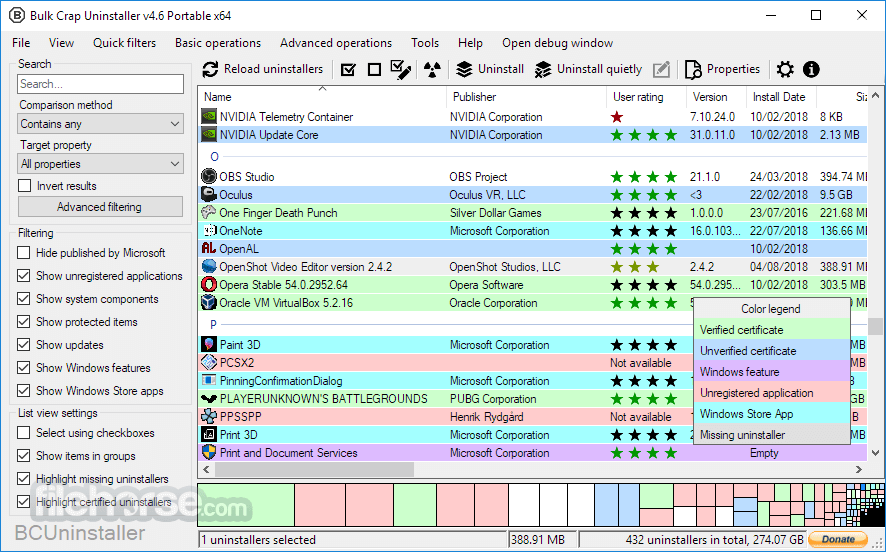Open the Basic operations menu

218,43
